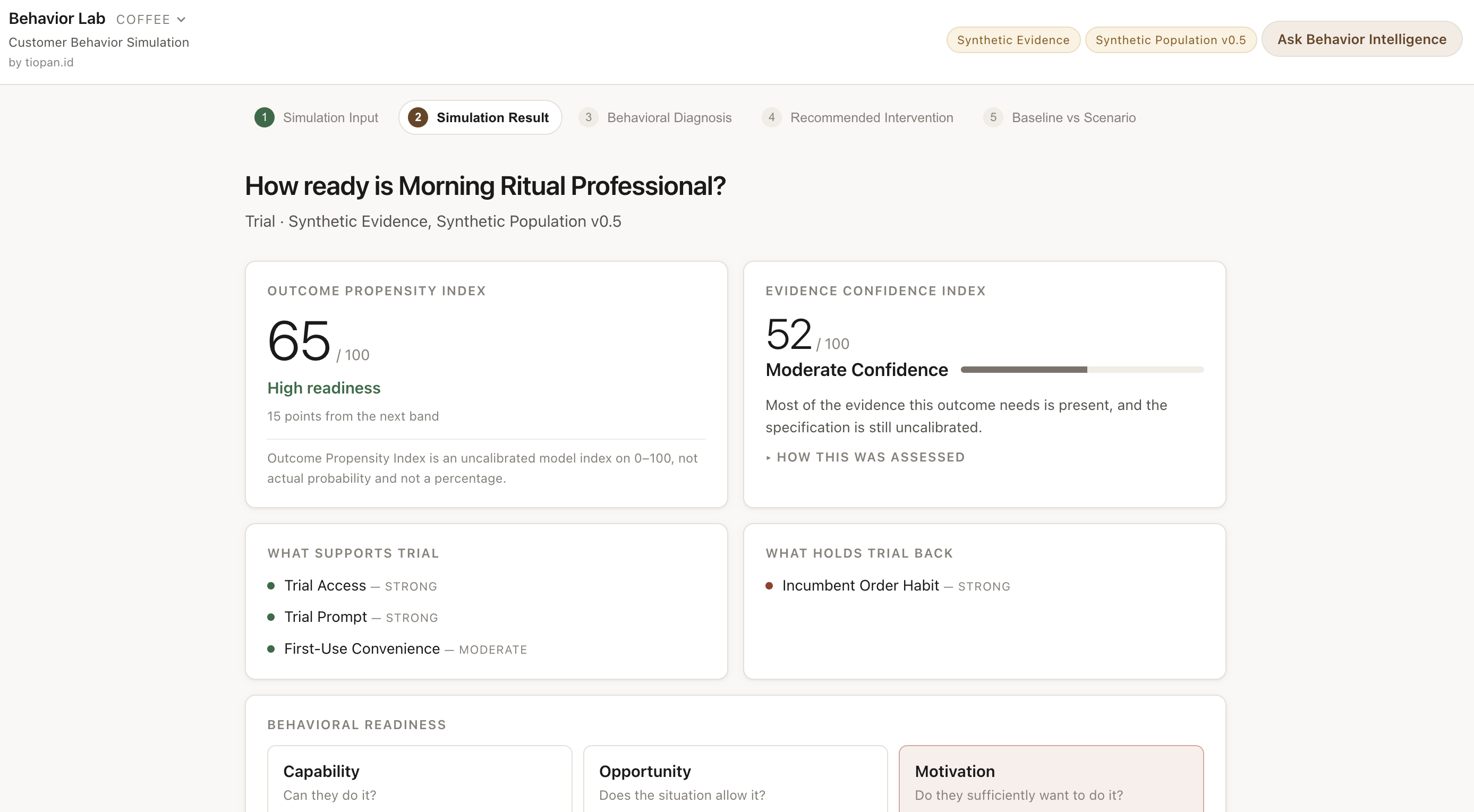Click the High readiness label
1474x812 pixels.
tap(324, 388)
